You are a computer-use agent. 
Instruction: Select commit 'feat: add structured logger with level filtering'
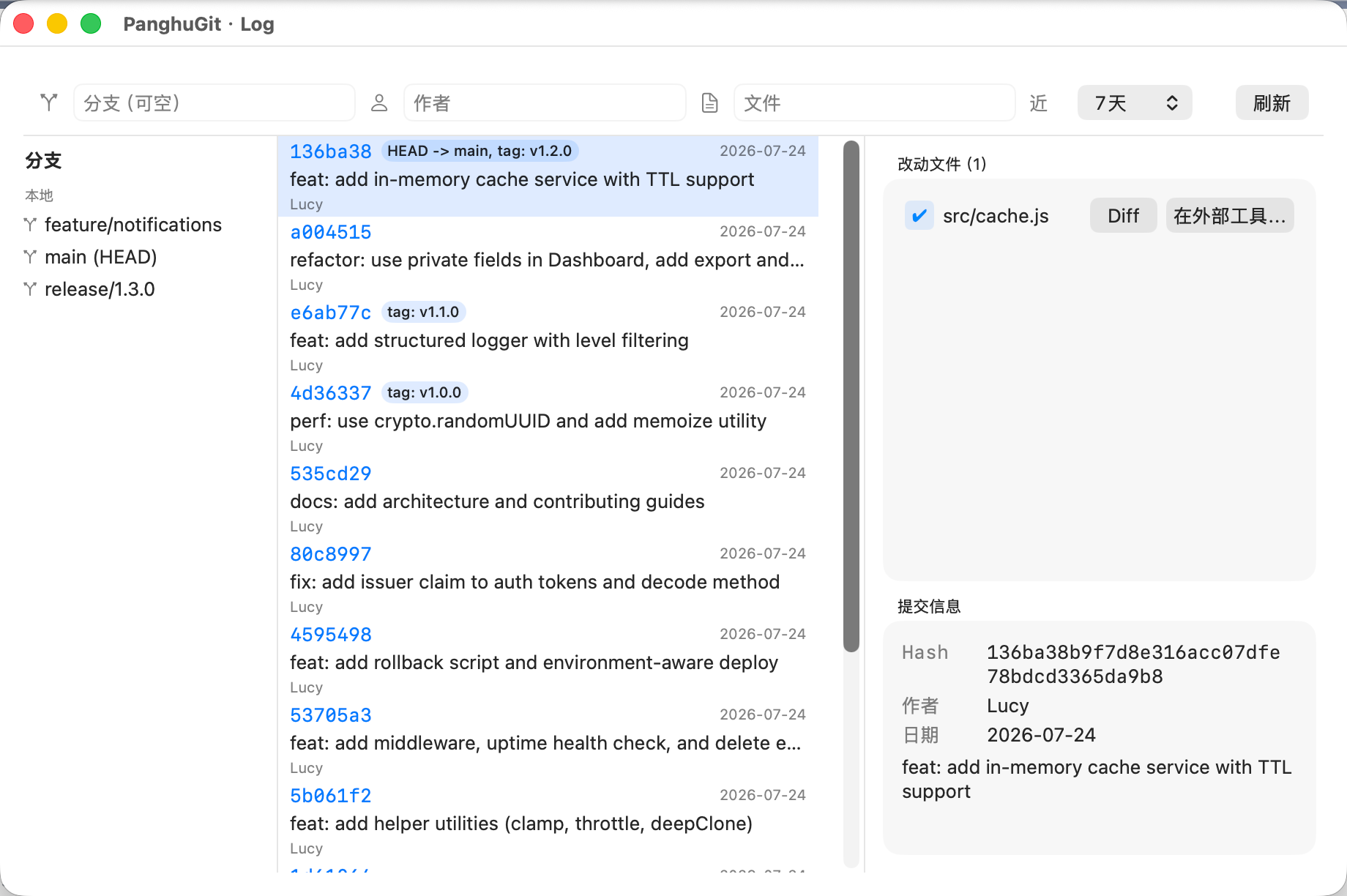coord(548,337)
